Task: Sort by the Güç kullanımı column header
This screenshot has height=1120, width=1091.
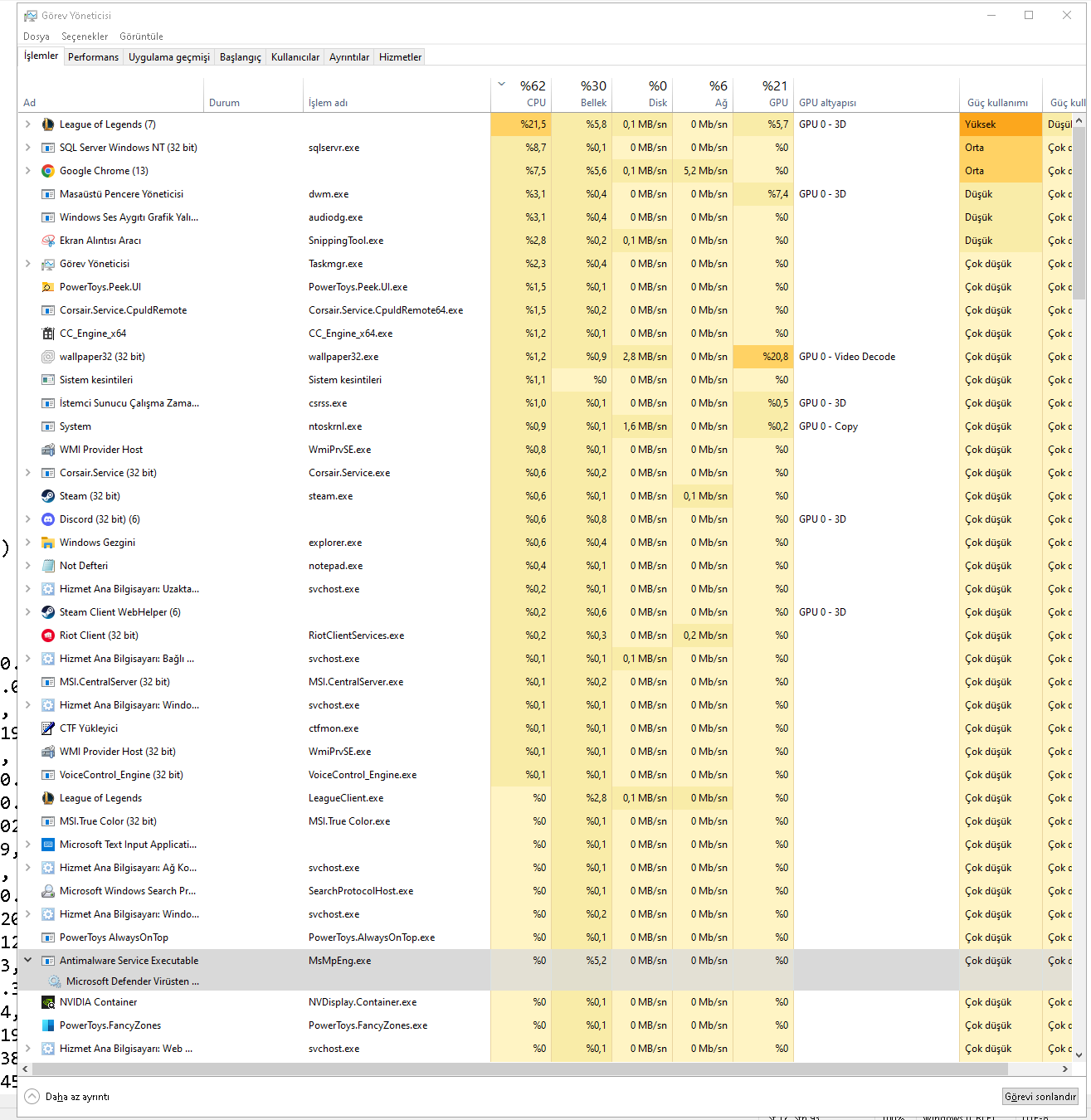Action: (x=1001, y=95)
